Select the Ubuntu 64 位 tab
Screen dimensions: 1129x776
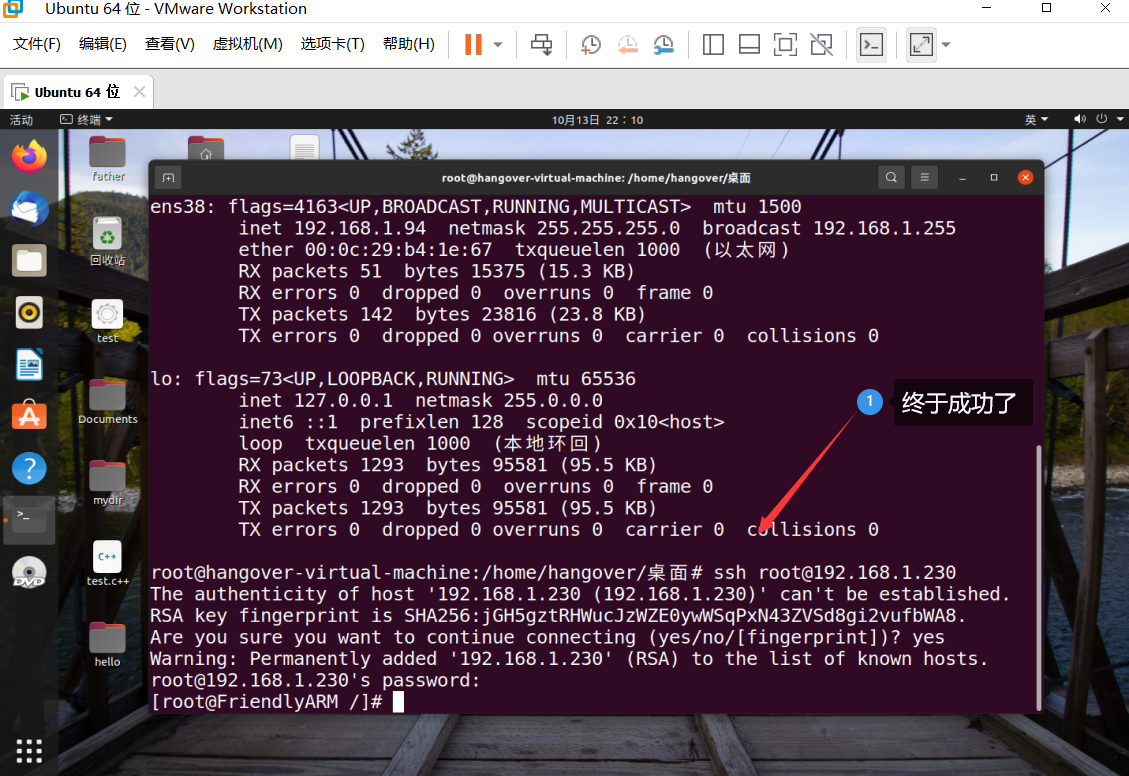tap(70, 90)
